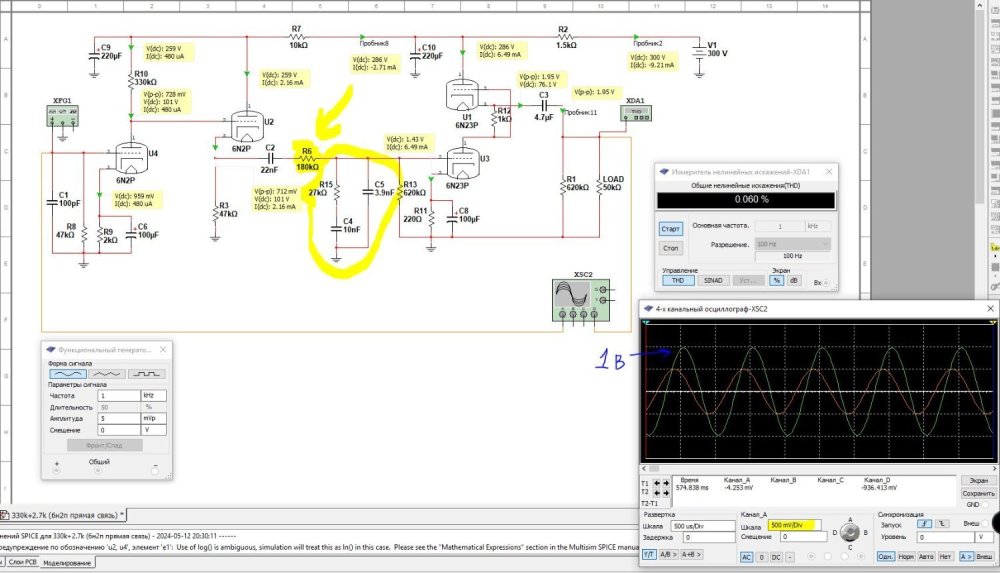
Task: Switch display to dB in distortion analyzer
Action: pyautogui.click(x=795, y=280)
